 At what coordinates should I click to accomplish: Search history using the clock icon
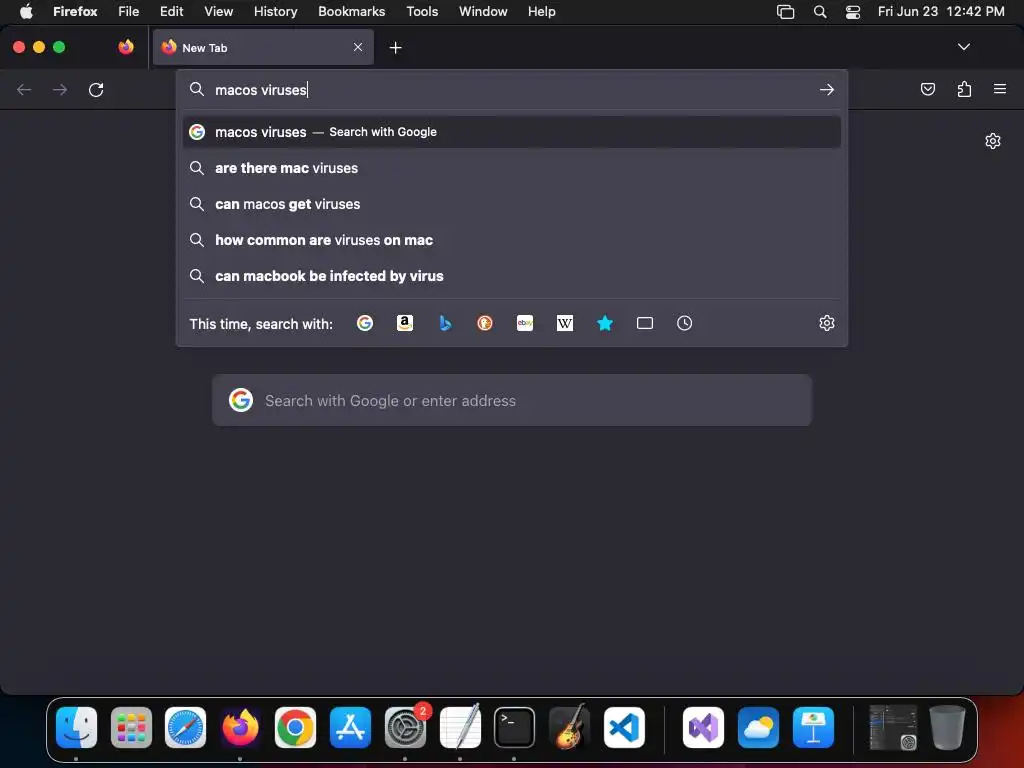tap(684, 323)
